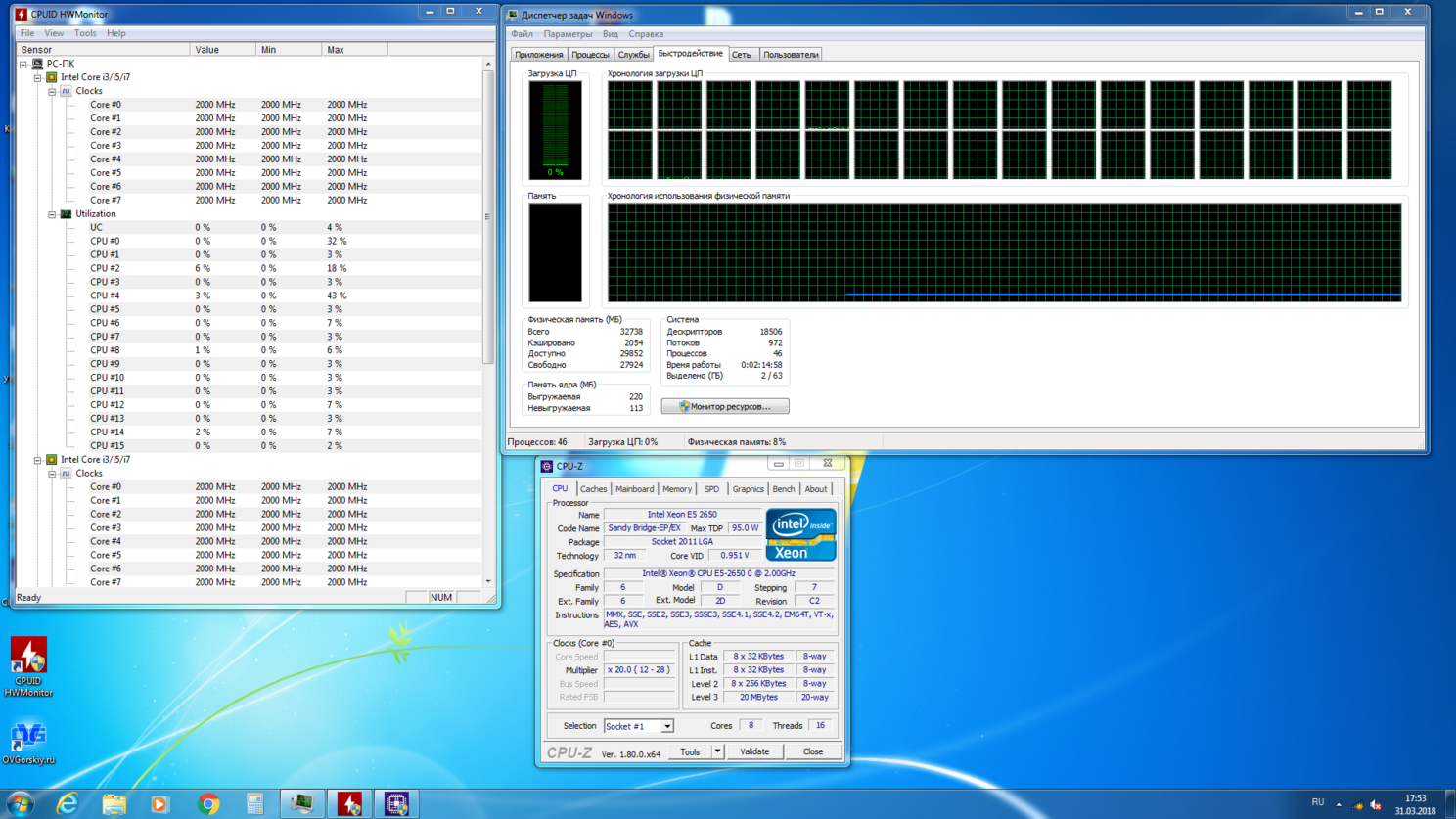
Task: Open the Calculator taskbar icon
Action: [x=254, y=804]
